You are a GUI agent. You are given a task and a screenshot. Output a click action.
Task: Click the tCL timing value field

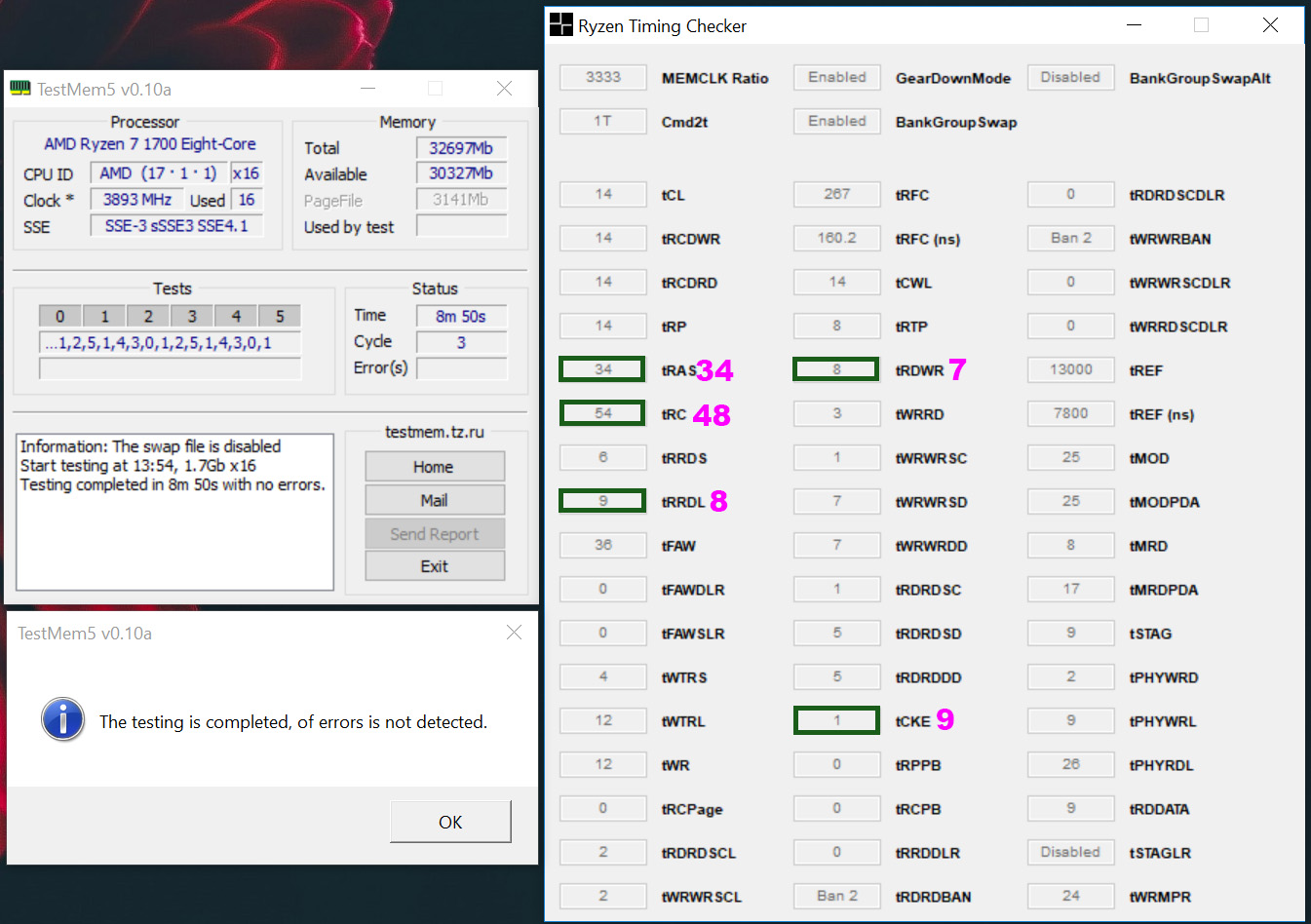tap(603, 194)
